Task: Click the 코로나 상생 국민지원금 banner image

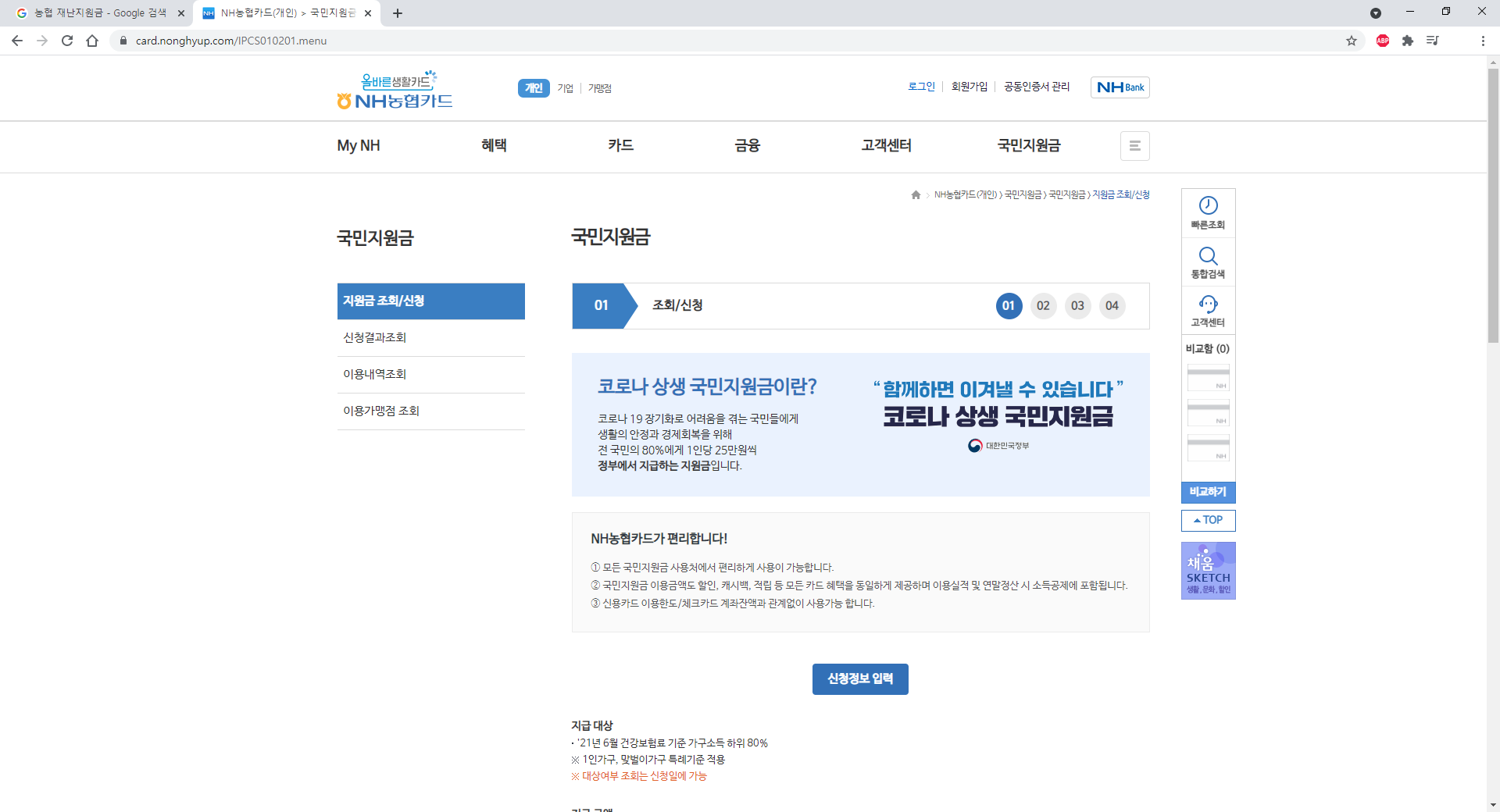Action: click(x=861, y=425)
